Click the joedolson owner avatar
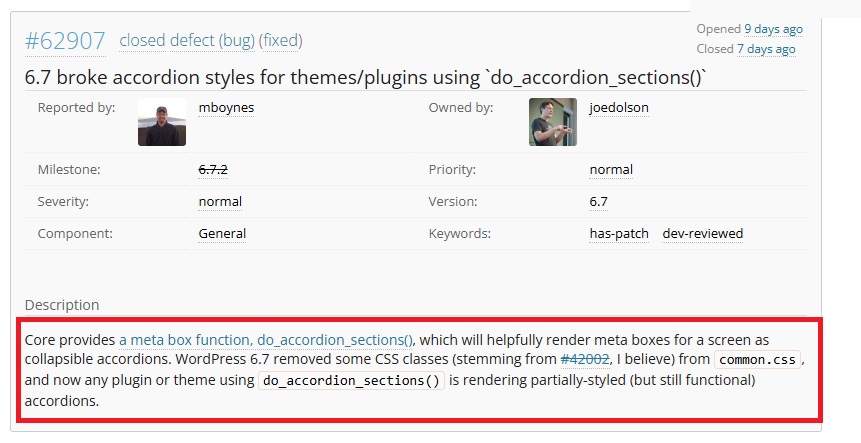 click(x=552, y=122)
